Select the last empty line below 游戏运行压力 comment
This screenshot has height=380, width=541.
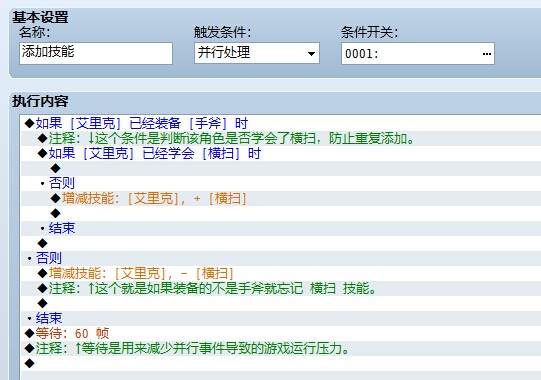point(281,363)
